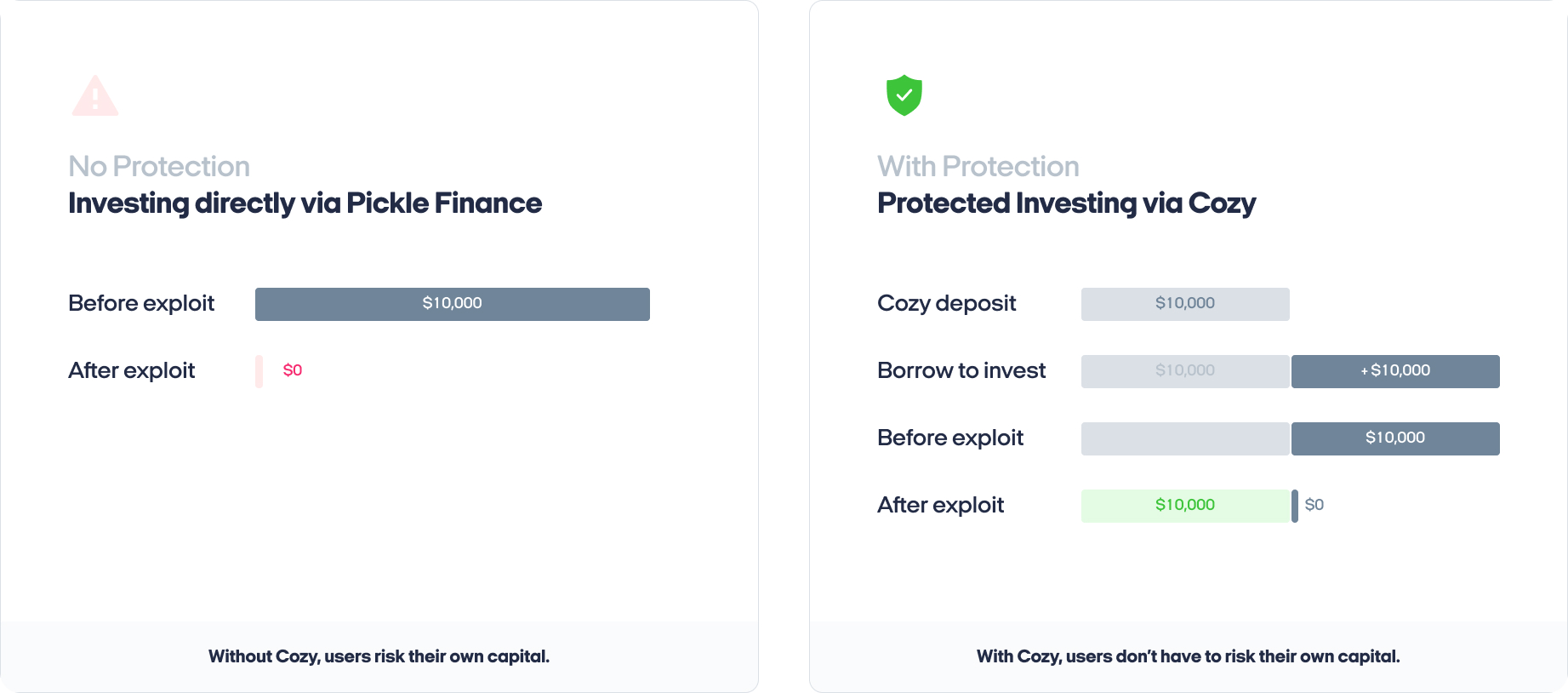
Task: Click the thin dark after-exploit sliver bar
Action: 1295,506
